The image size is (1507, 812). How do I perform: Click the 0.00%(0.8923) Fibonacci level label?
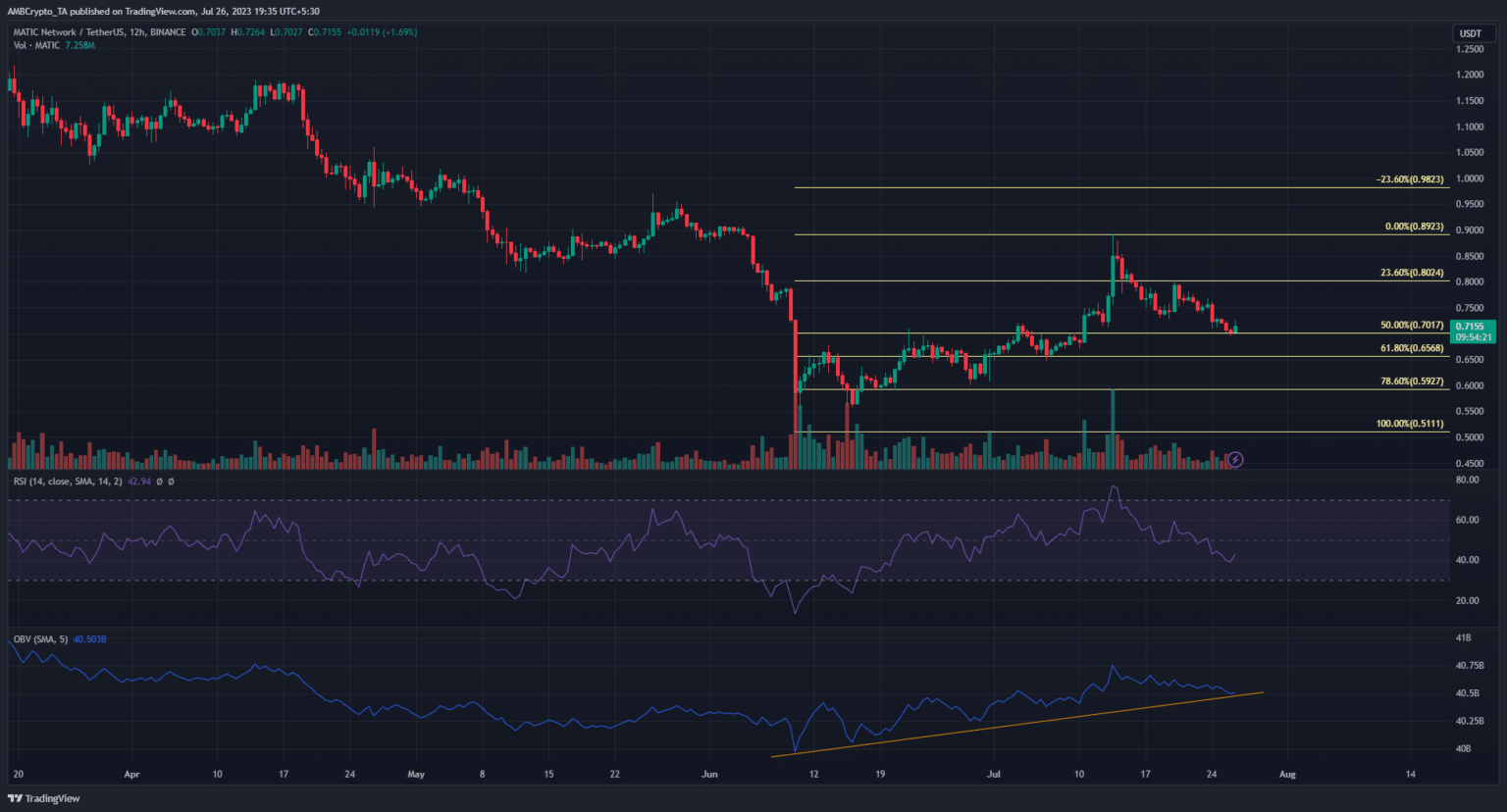click(x=1414, y=227)
